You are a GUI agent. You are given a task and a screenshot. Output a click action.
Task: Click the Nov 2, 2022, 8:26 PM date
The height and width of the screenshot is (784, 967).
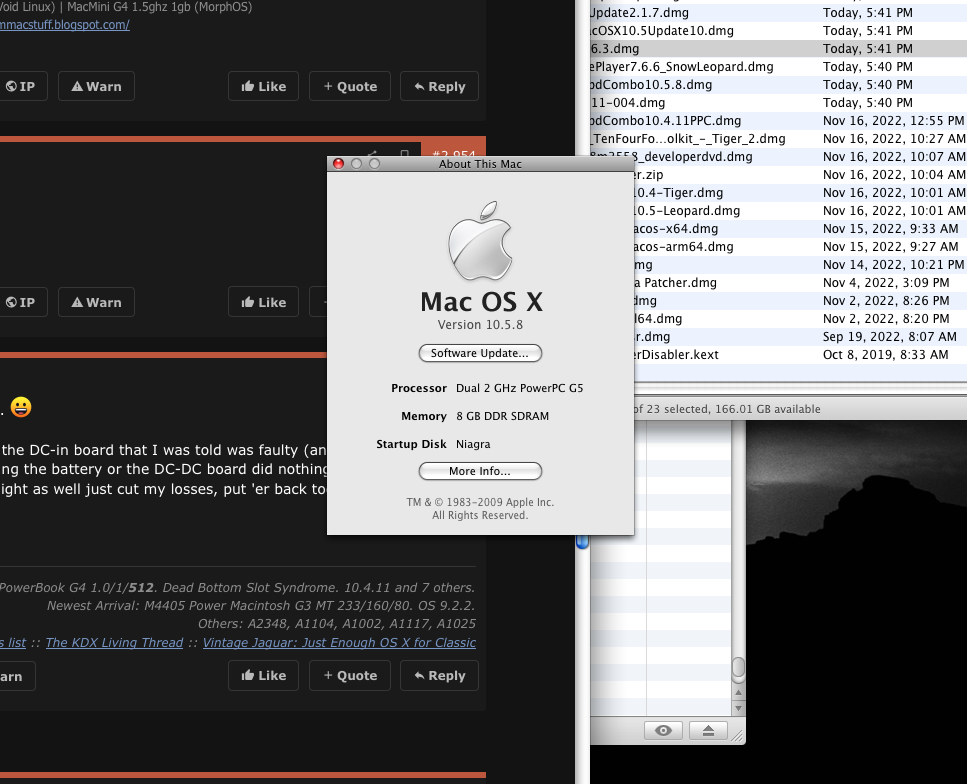point(886,300)
